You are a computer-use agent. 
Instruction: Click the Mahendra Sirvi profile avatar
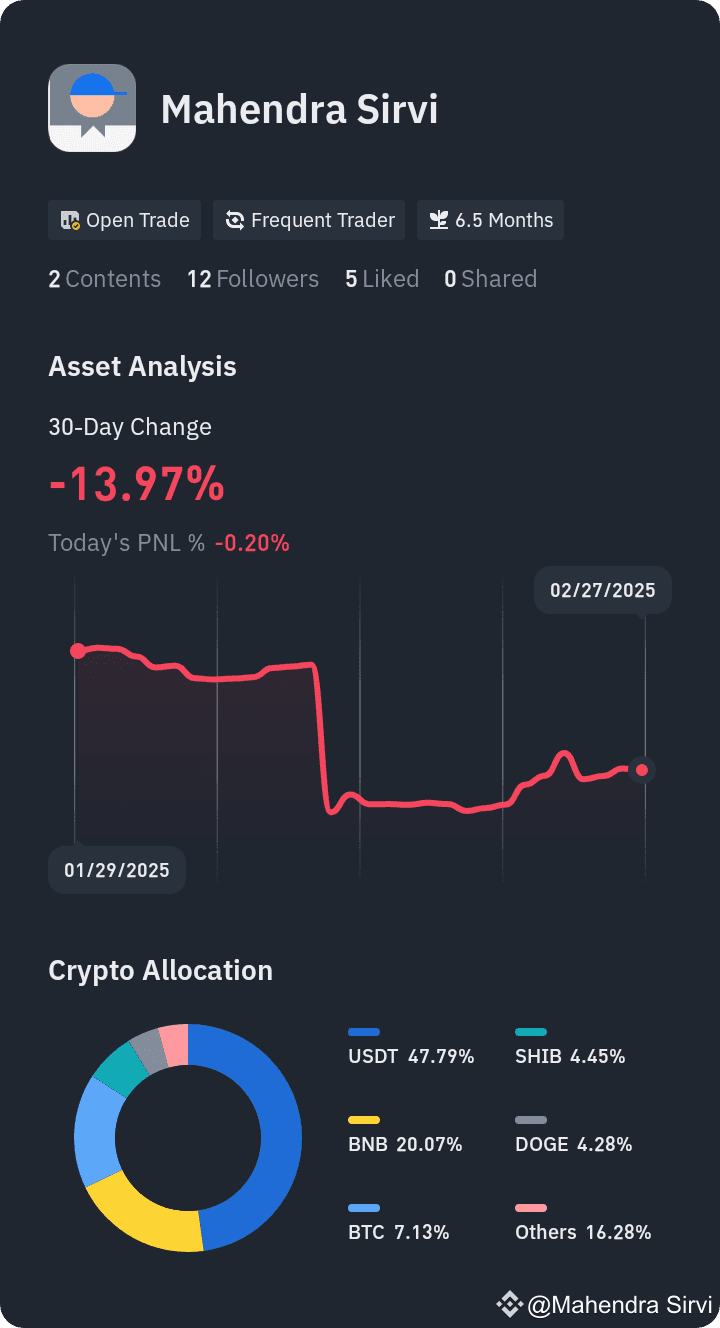coord(92,108)
